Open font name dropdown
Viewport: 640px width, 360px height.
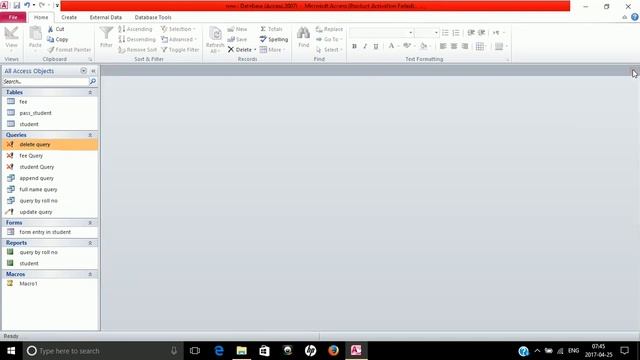[410, 33]
